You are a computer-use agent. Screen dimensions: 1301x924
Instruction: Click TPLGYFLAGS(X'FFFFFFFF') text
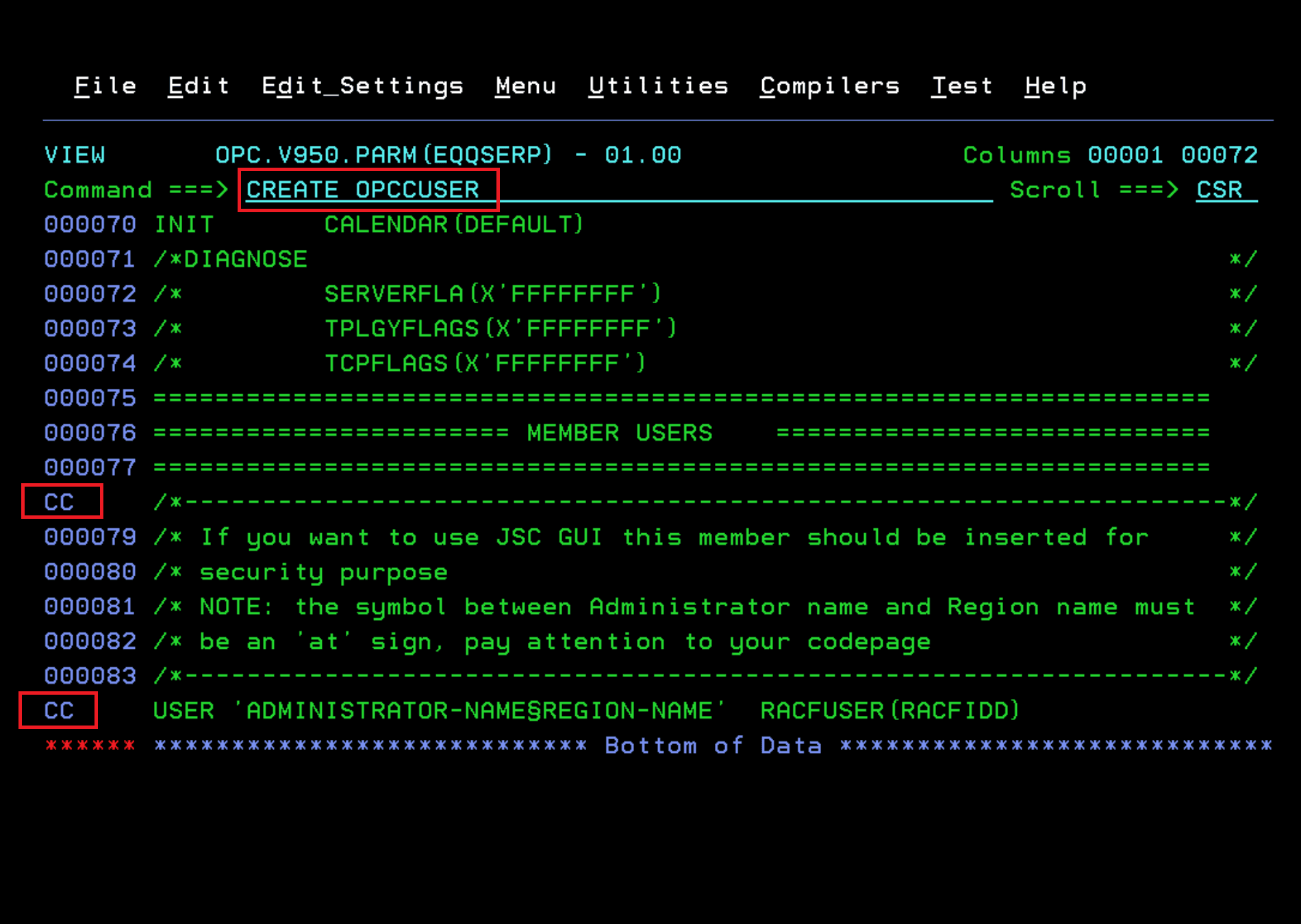pos(501,329)
